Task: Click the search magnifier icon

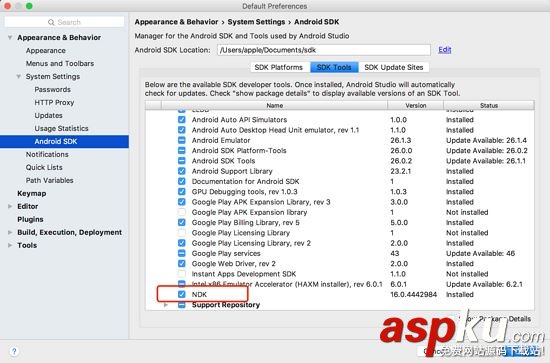Action: pyautogui.click(x=51, y=22)
